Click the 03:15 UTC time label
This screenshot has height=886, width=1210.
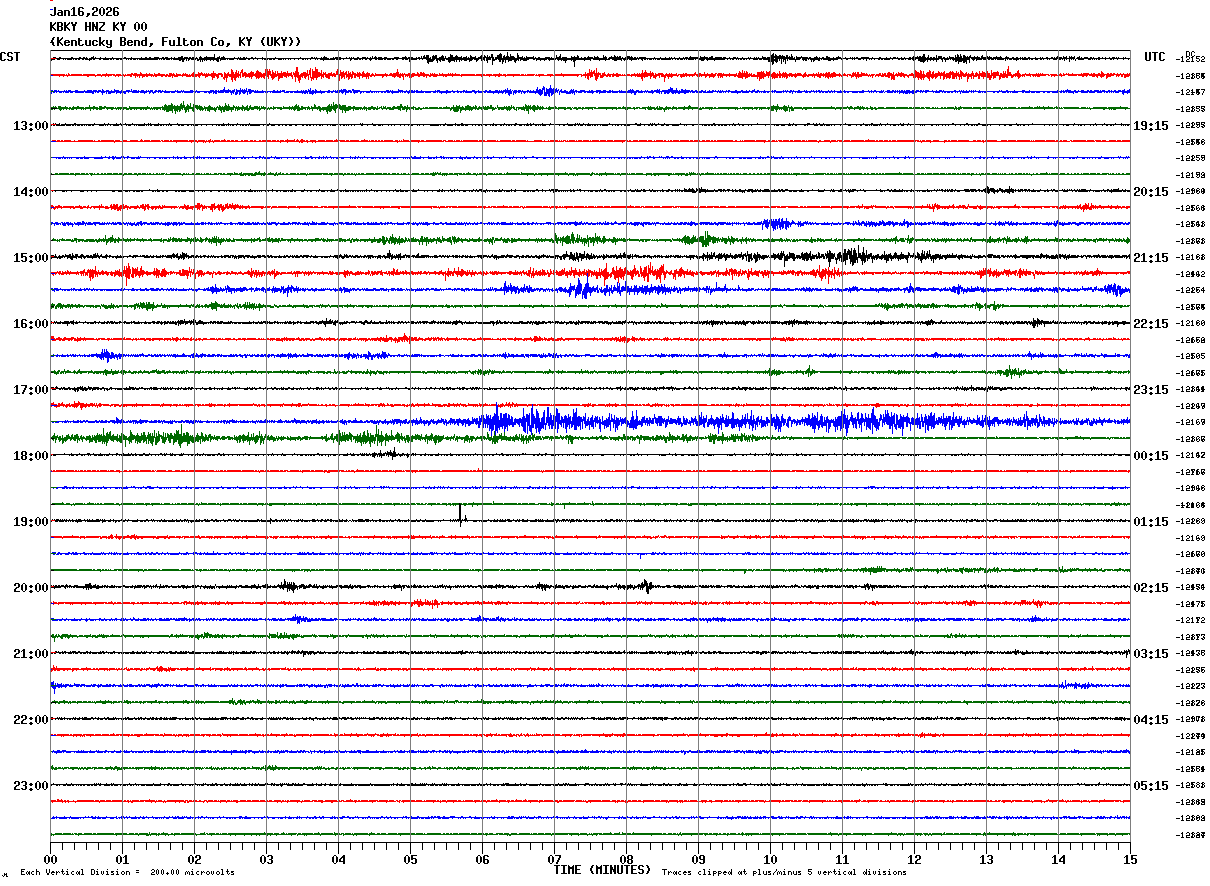[1151, 654]
